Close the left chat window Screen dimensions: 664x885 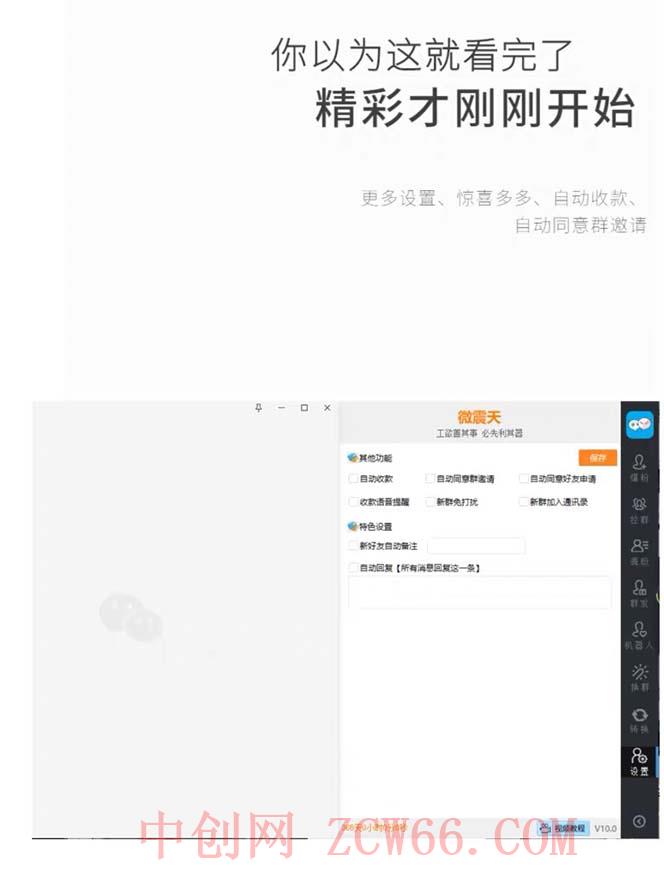point(327,408)
